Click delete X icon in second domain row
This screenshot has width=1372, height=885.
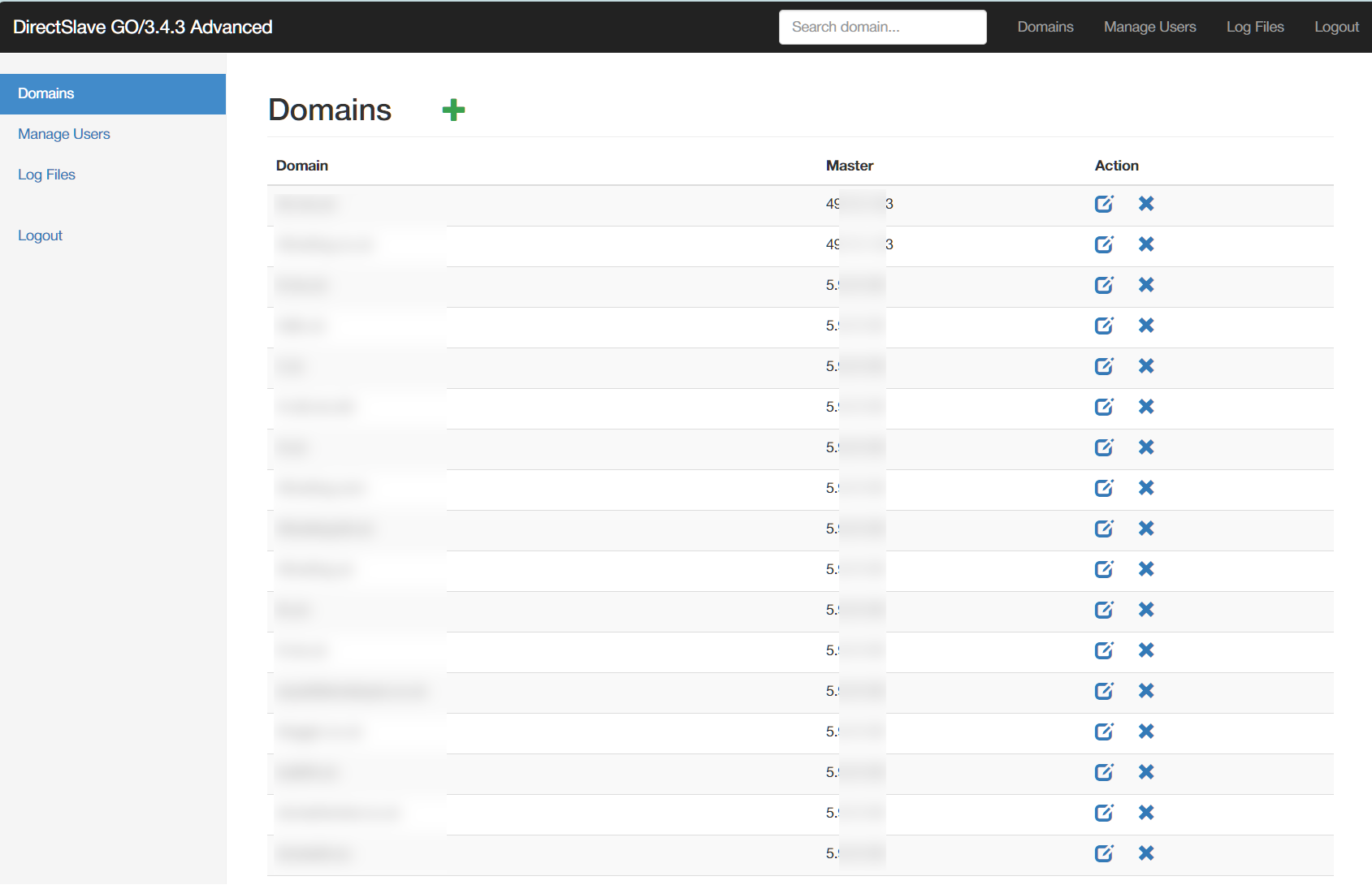point(1145,244)
